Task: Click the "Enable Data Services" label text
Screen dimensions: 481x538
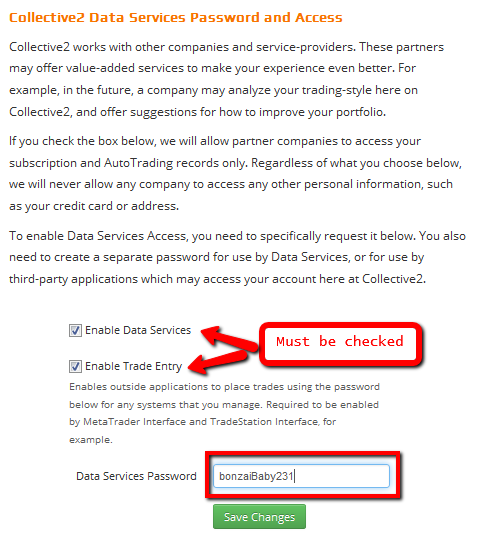Action: click(x=138, y=330)
